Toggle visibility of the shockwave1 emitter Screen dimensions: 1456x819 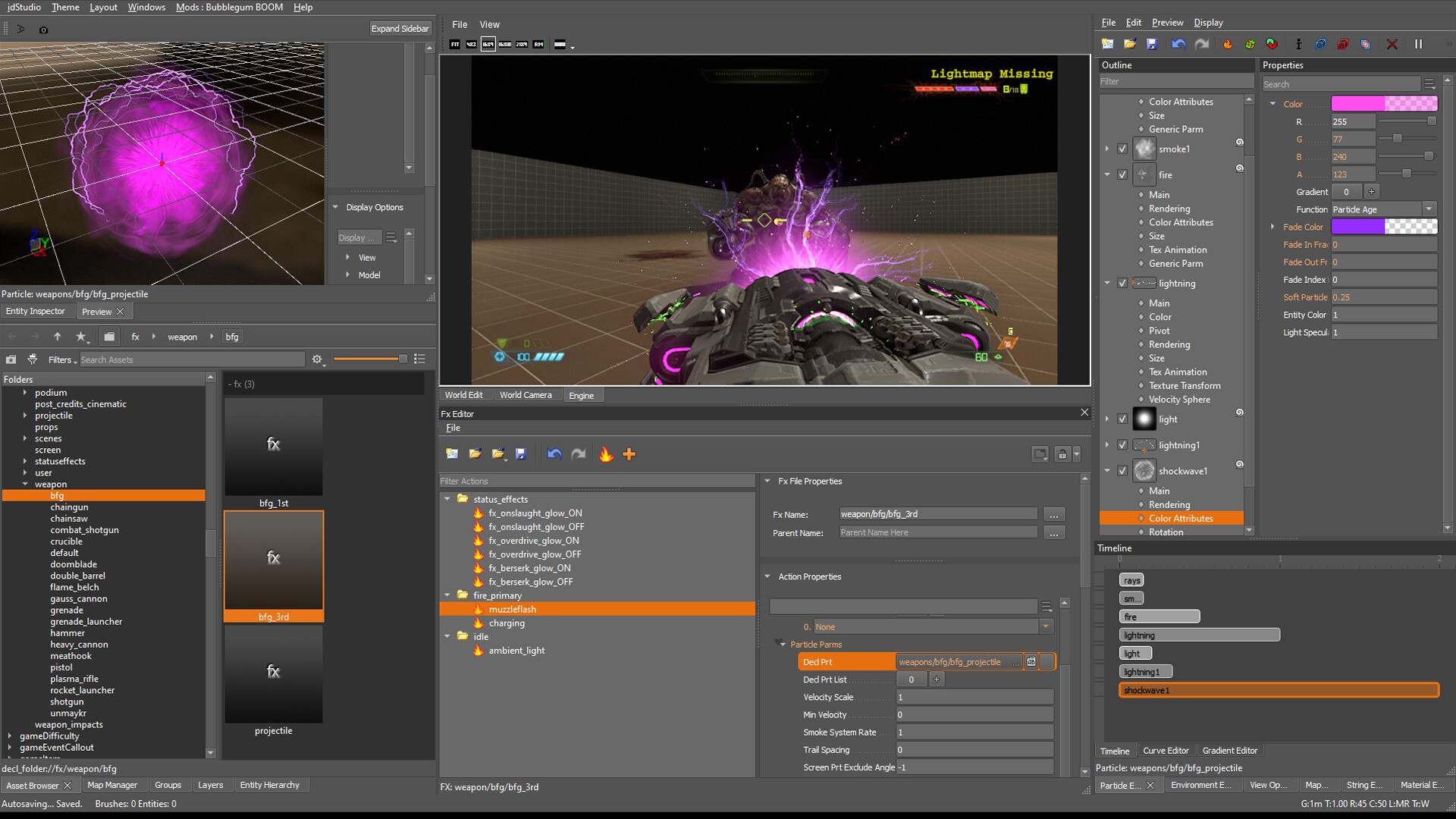coord(1123,470)
